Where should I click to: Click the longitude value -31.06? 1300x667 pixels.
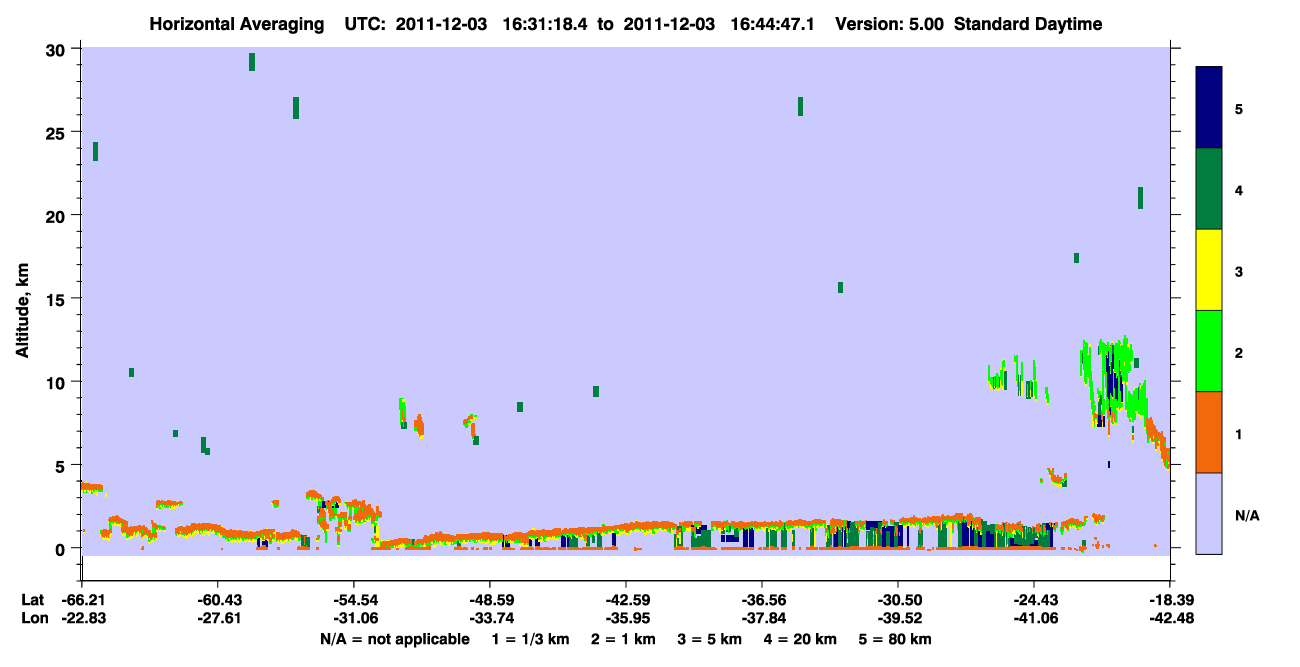tap(354, 619)
